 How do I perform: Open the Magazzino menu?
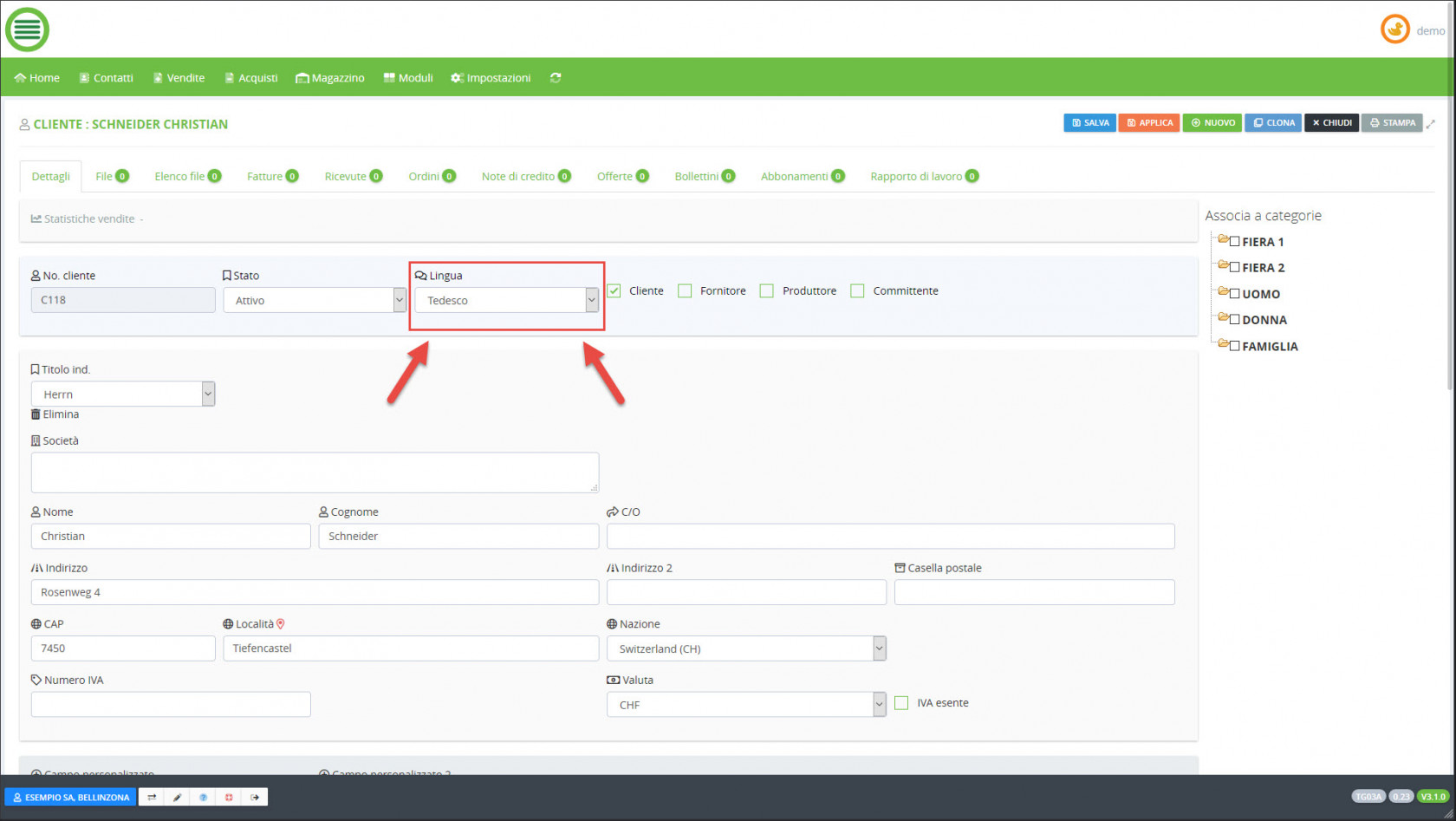330,78
